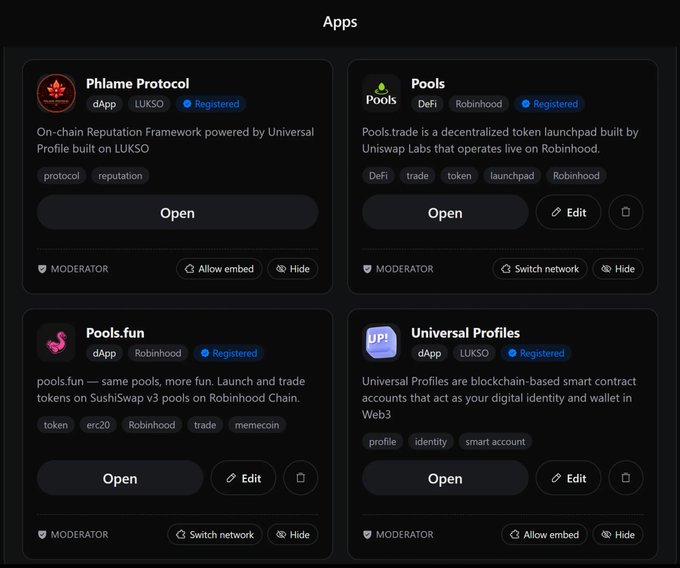Select the DeFi category chip under Pools title
This screenshot has width=680, height=568.
point(427,104)
